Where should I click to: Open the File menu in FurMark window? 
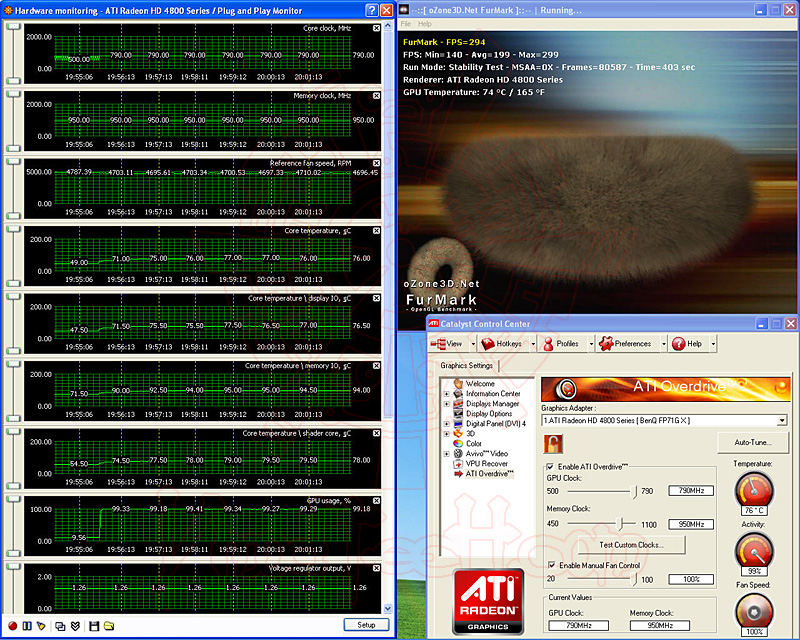(x=406, y=24)
